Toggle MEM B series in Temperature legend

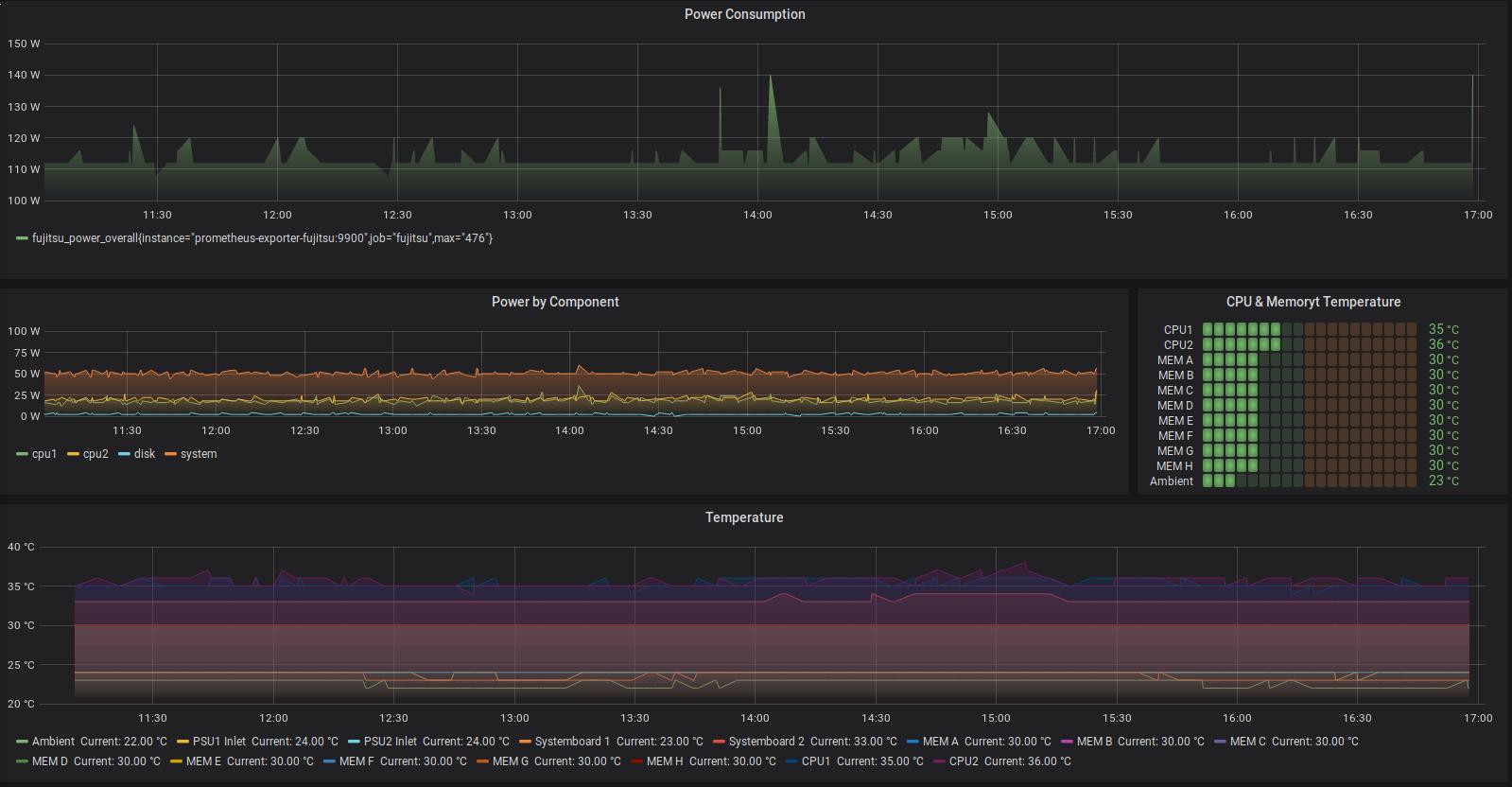tap(1095, 742)
